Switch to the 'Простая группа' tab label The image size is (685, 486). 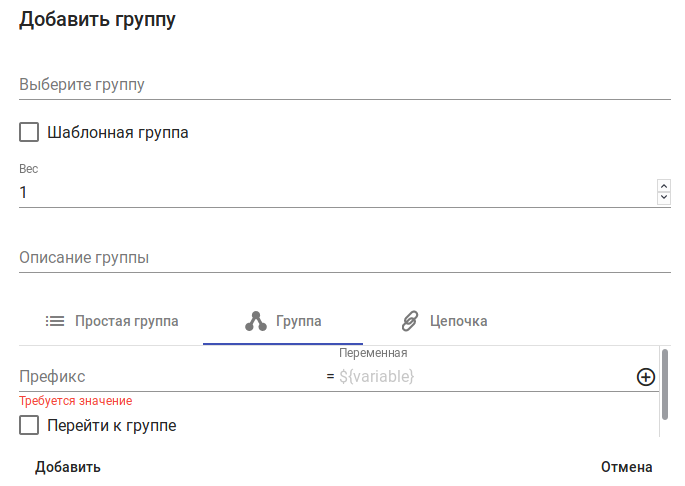[x=127, y=321]
